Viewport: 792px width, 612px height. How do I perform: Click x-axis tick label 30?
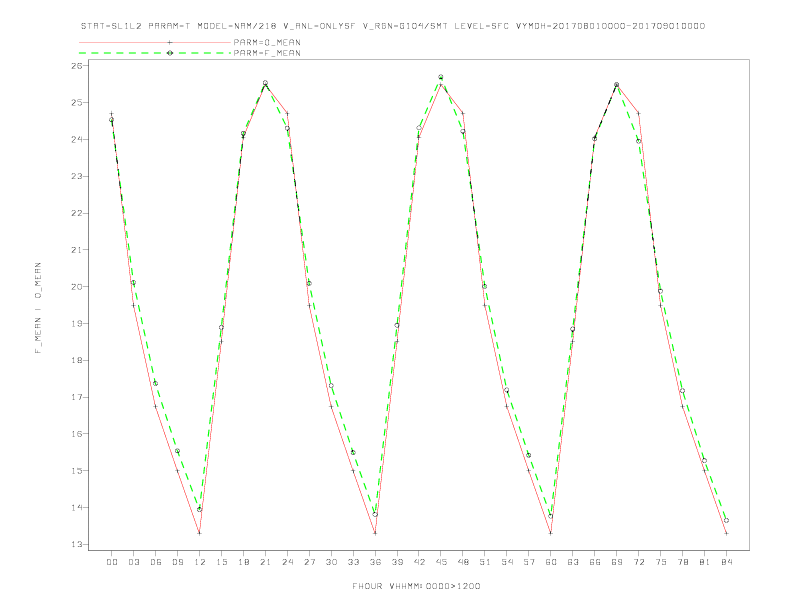pyautogui.click(x=331, y=562)
